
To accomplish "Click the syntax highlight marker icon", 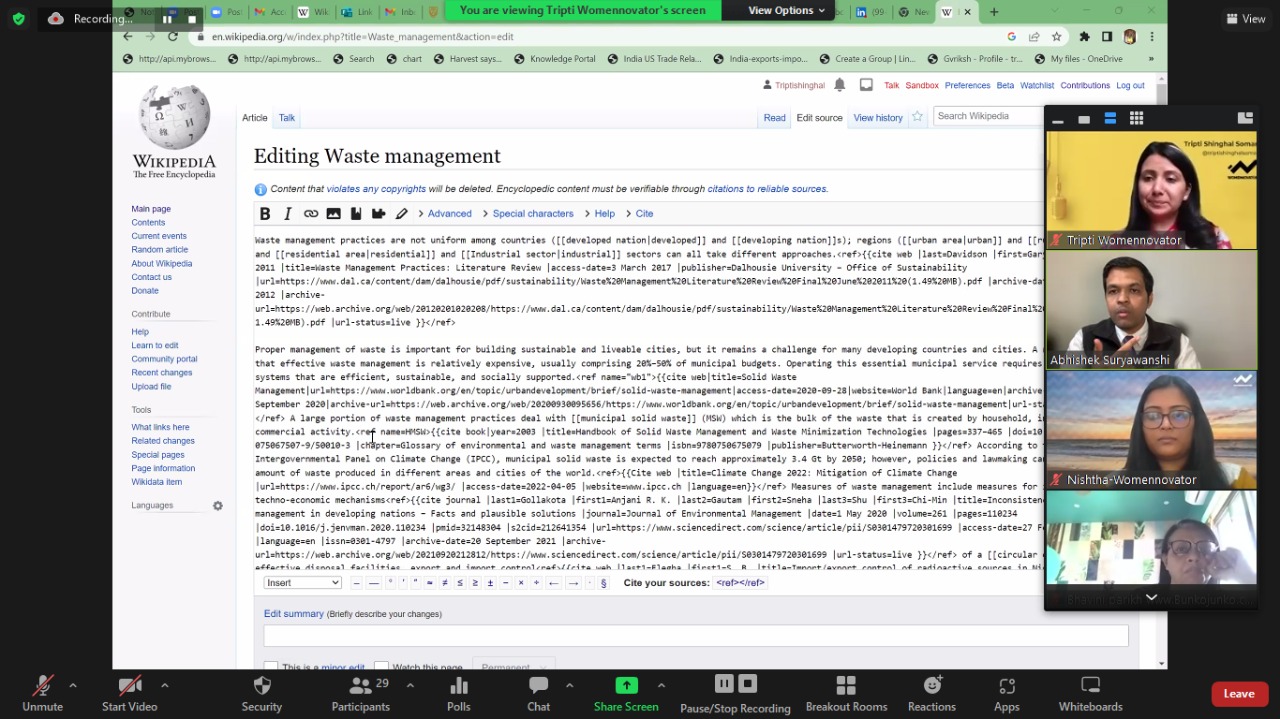I will [x=401, y=214].
